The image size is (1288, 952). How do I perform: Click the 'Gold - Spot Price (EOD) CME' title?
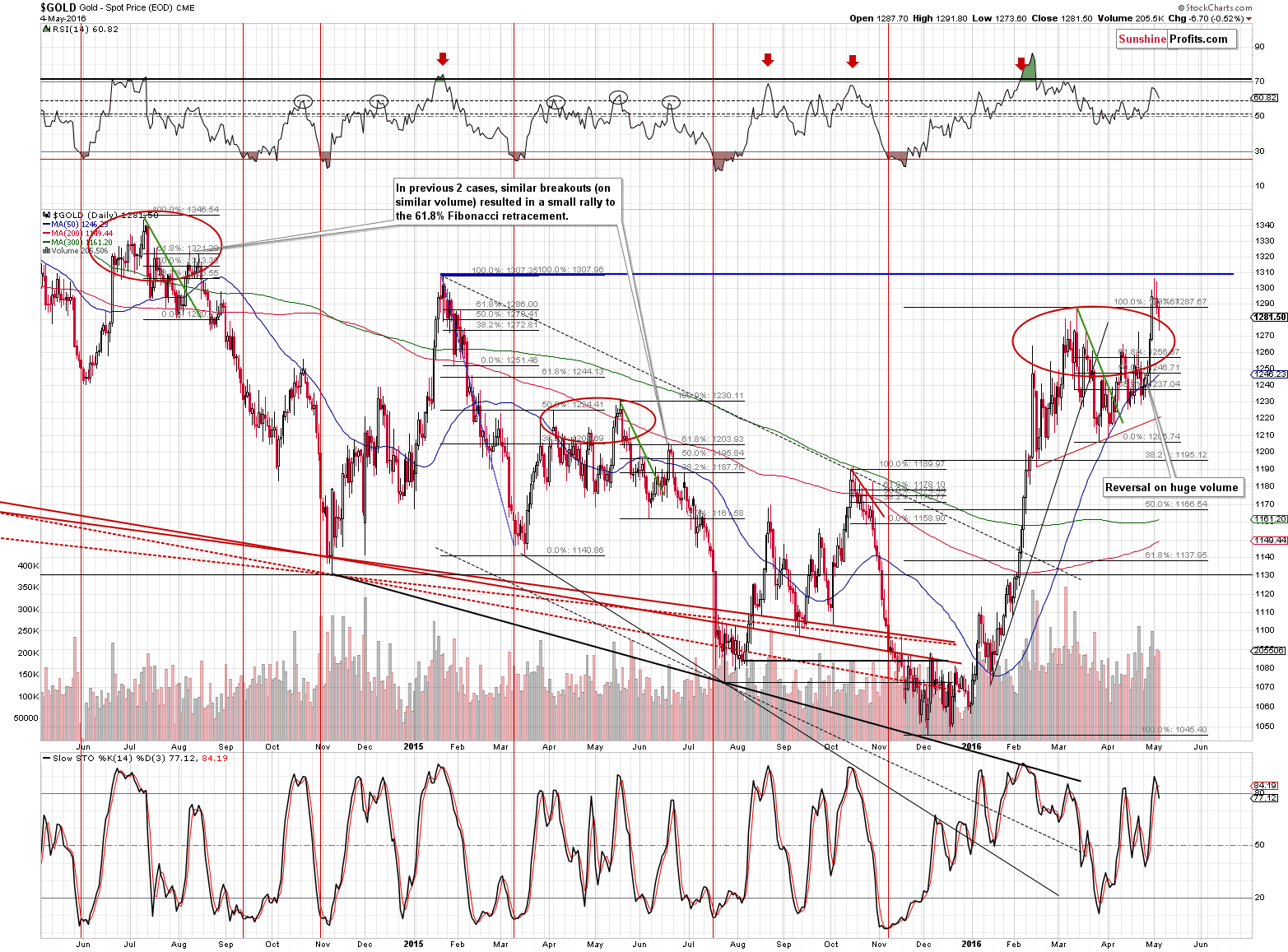point(137,8)
